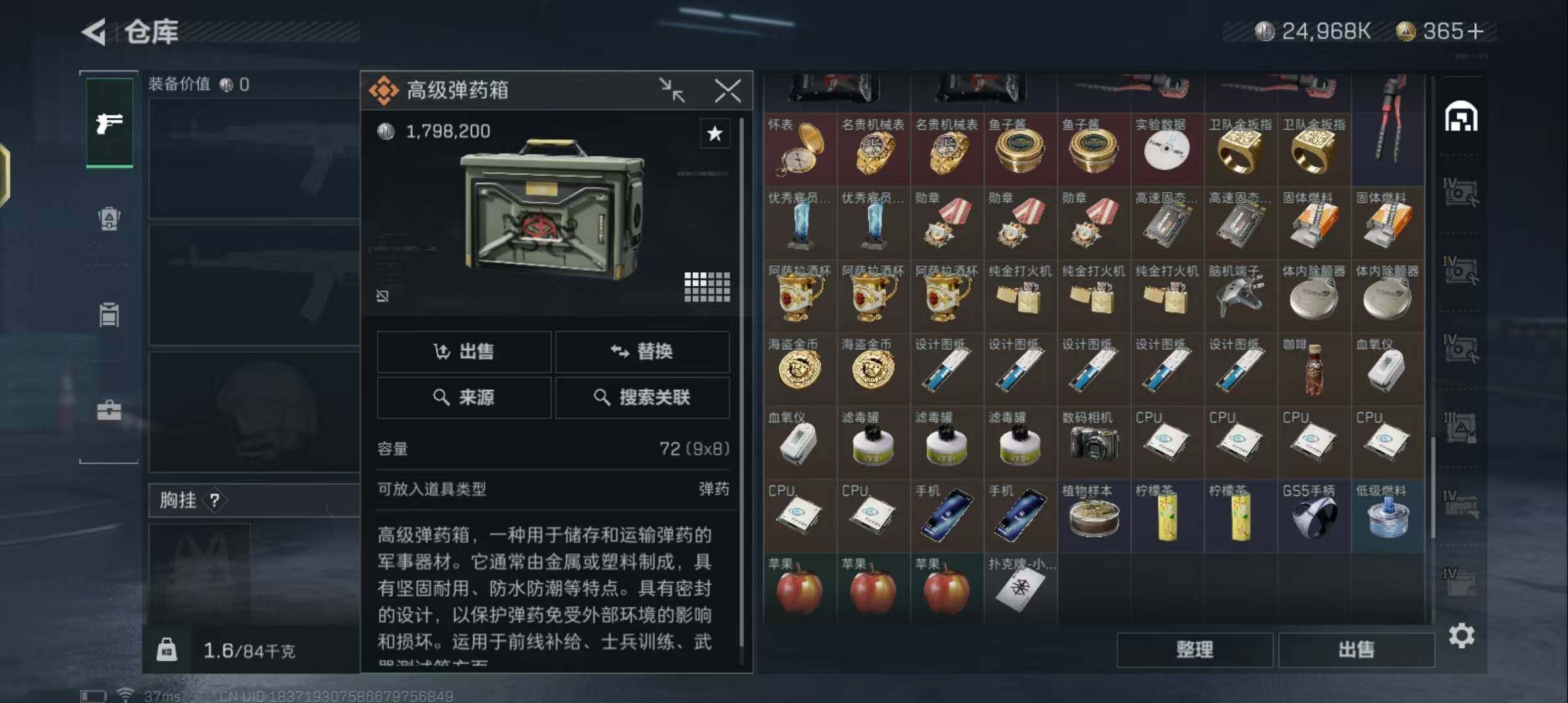Go back using the arrow beside 仓库
1568x703 pixels.
click(94, 31)
